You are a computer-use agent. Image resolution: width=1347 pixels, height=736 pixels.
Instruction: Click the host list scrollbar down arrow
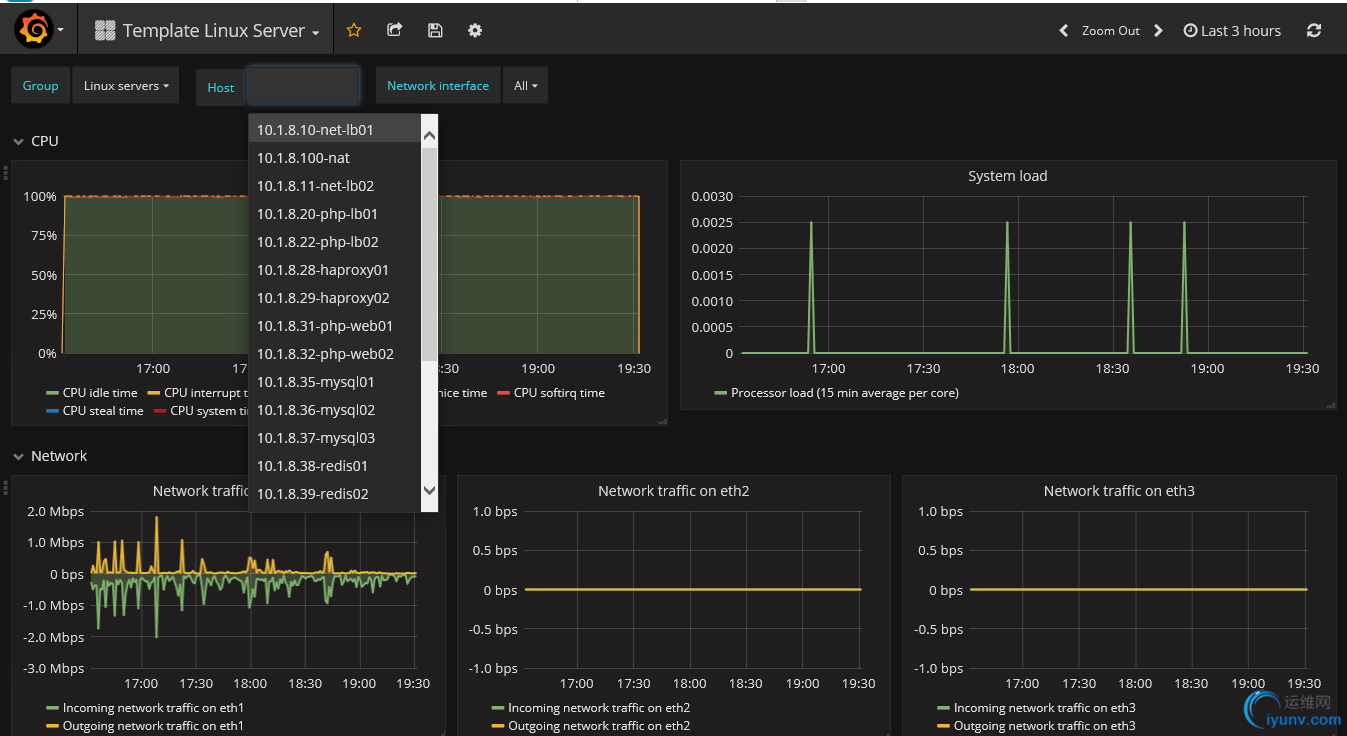click(x=429, y=490)
